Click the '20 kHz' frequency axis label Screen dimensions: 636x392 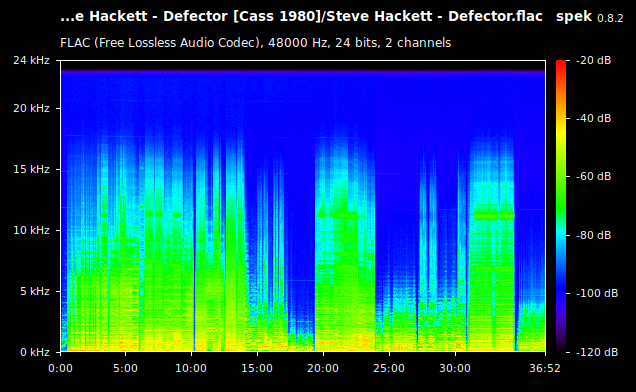31,108
